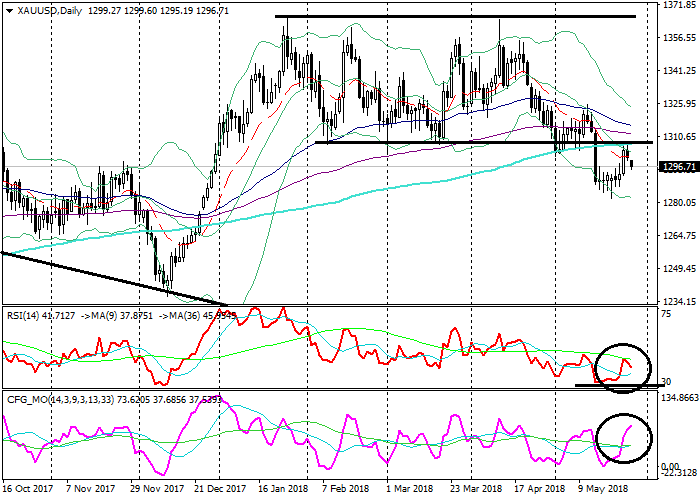This screenshot has width=700, height=500.
Task: Click the CFG_MO indicator label
Action: (x=24, y=399)
